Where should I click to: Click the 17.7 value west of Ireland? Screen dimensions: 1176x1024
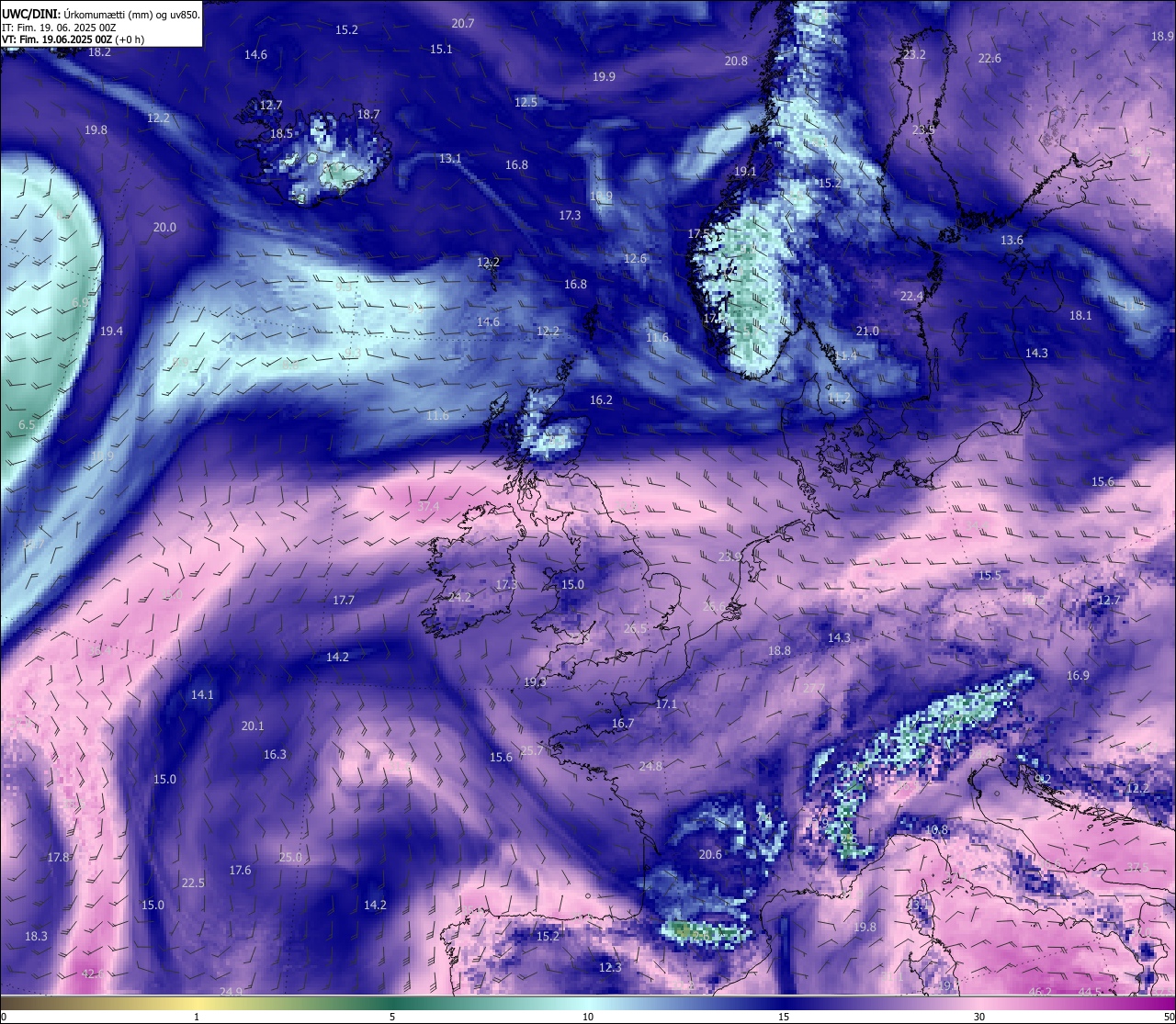click(x=344, y=601)
